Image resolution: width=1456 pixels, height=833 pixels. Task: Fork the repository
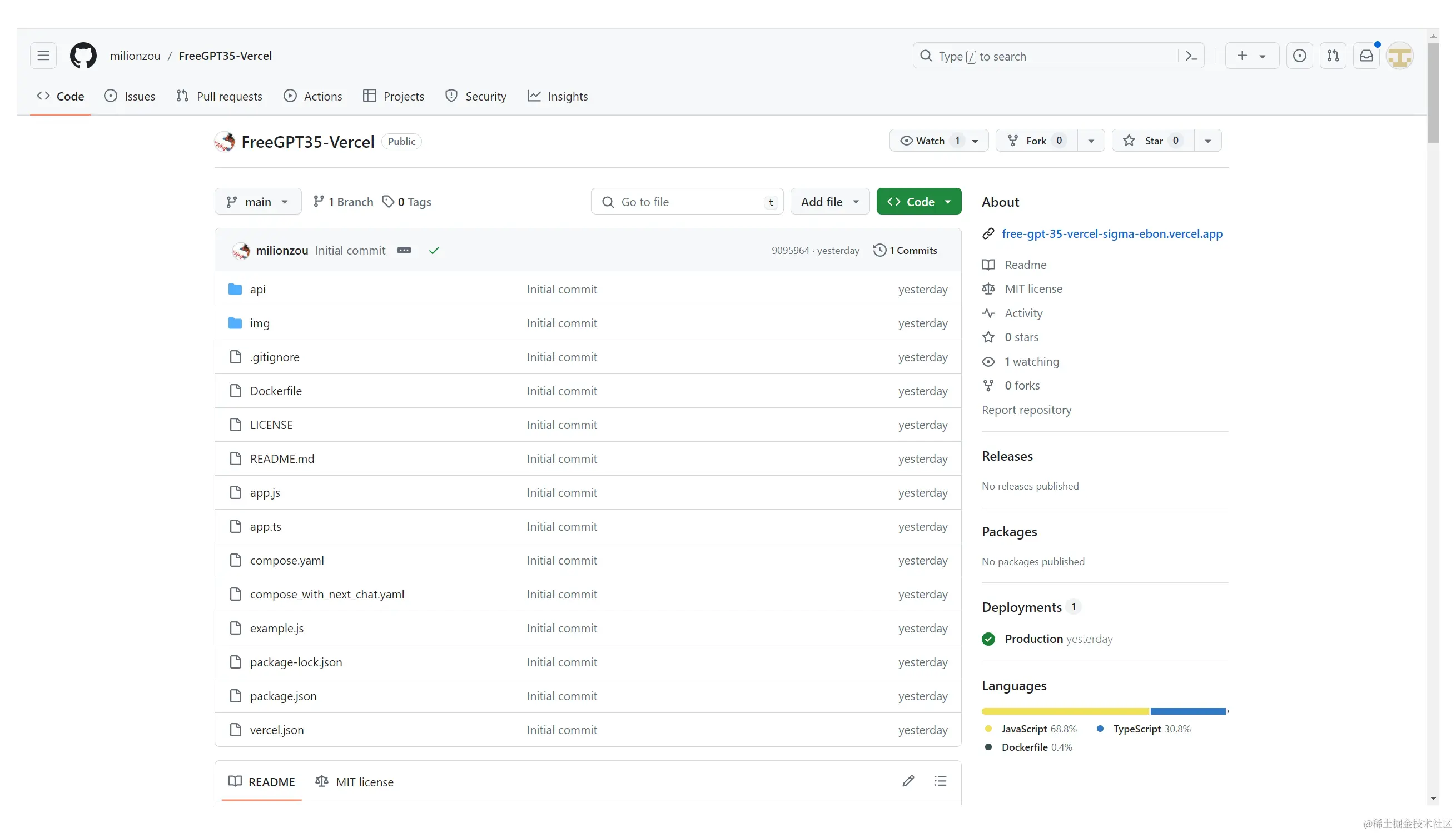[1036, 141]
